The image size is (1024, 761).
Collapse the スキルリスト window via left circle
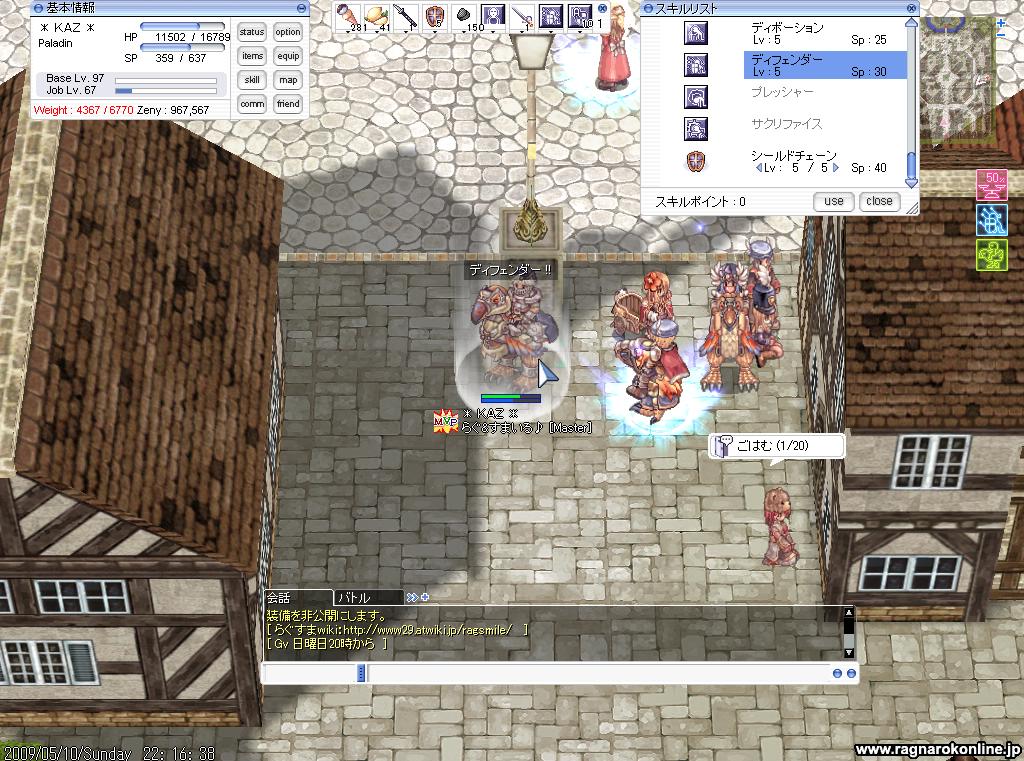648,8
